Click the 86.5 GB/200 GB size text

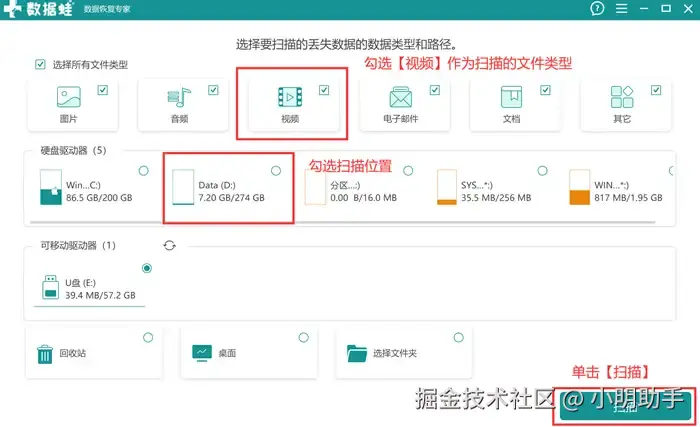point(99,197)
